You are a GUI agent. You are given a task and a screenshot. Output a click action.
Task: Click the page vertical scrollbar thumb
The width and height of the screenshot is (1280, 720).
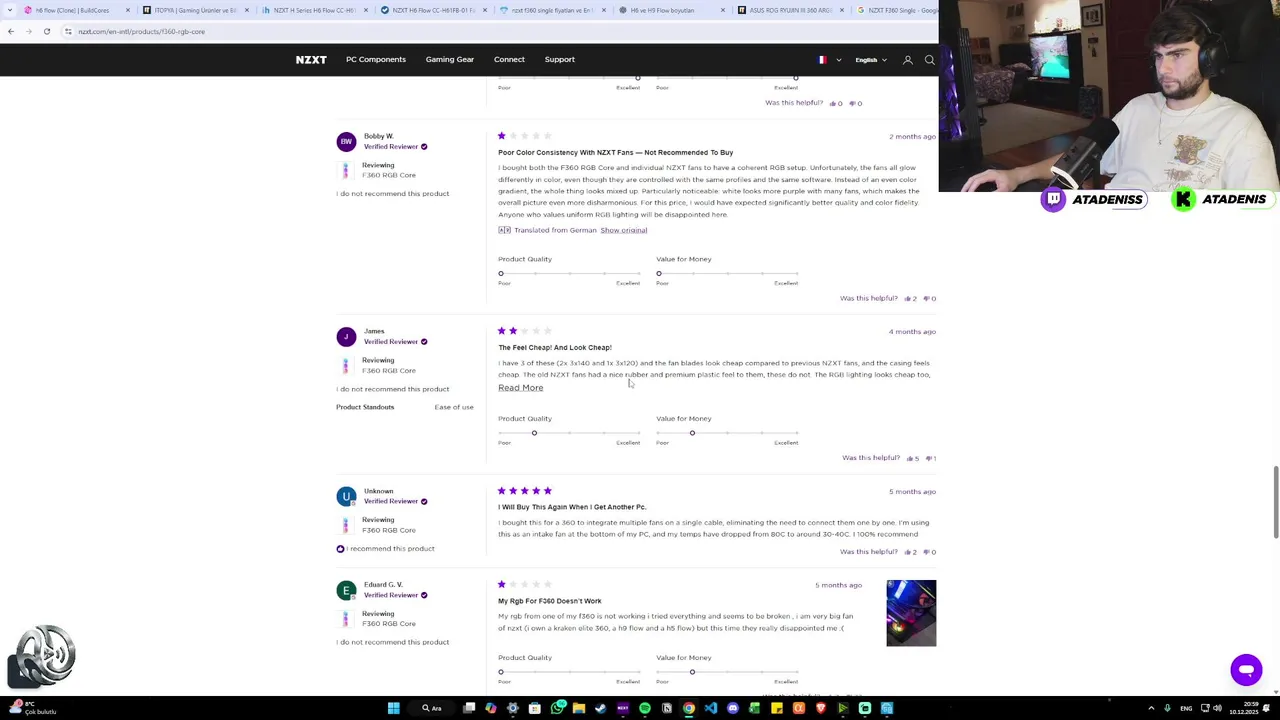click(x=1275, y=502)
